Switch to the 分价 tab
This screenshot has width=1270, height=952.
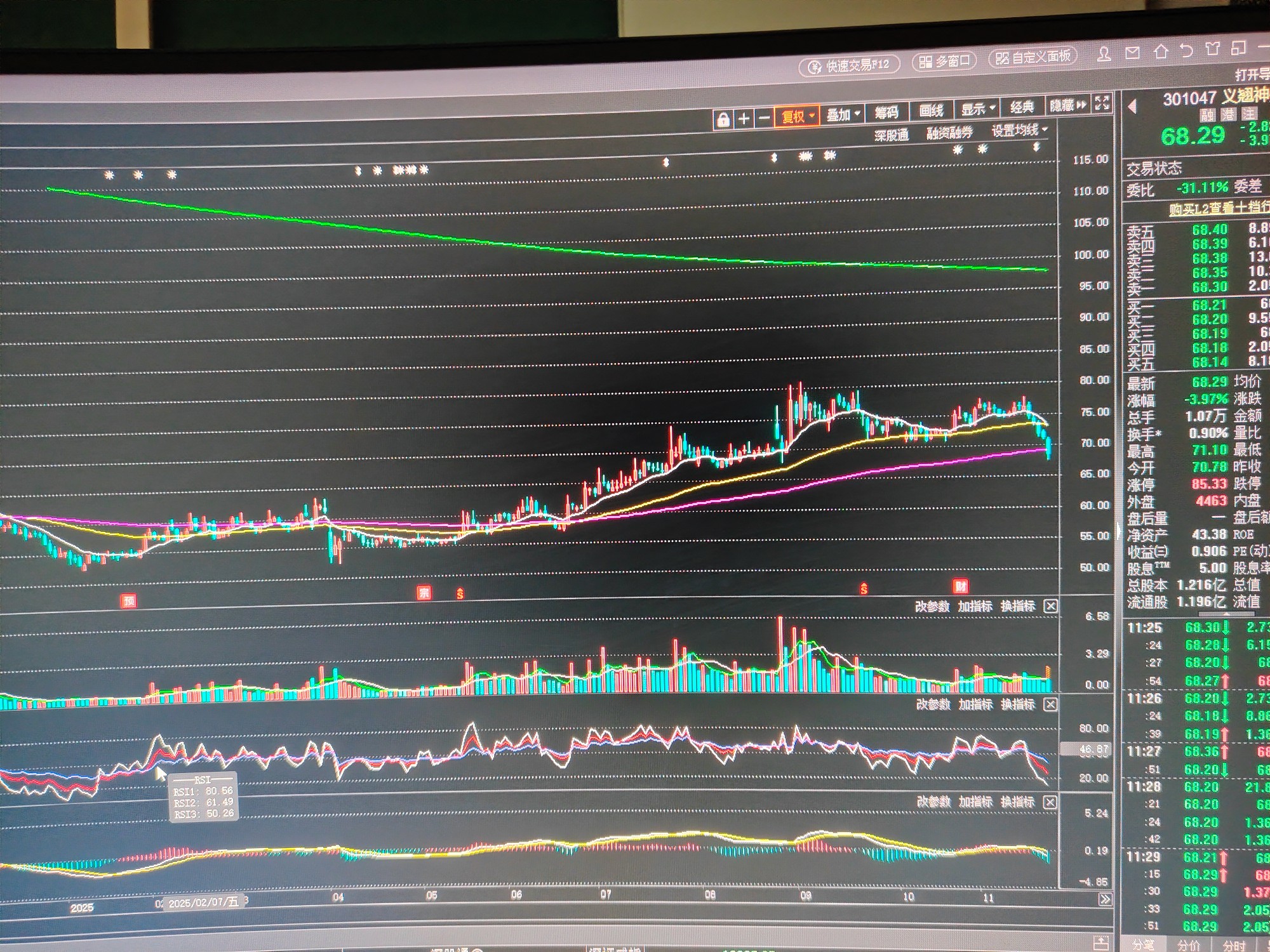pos(1188,945)
